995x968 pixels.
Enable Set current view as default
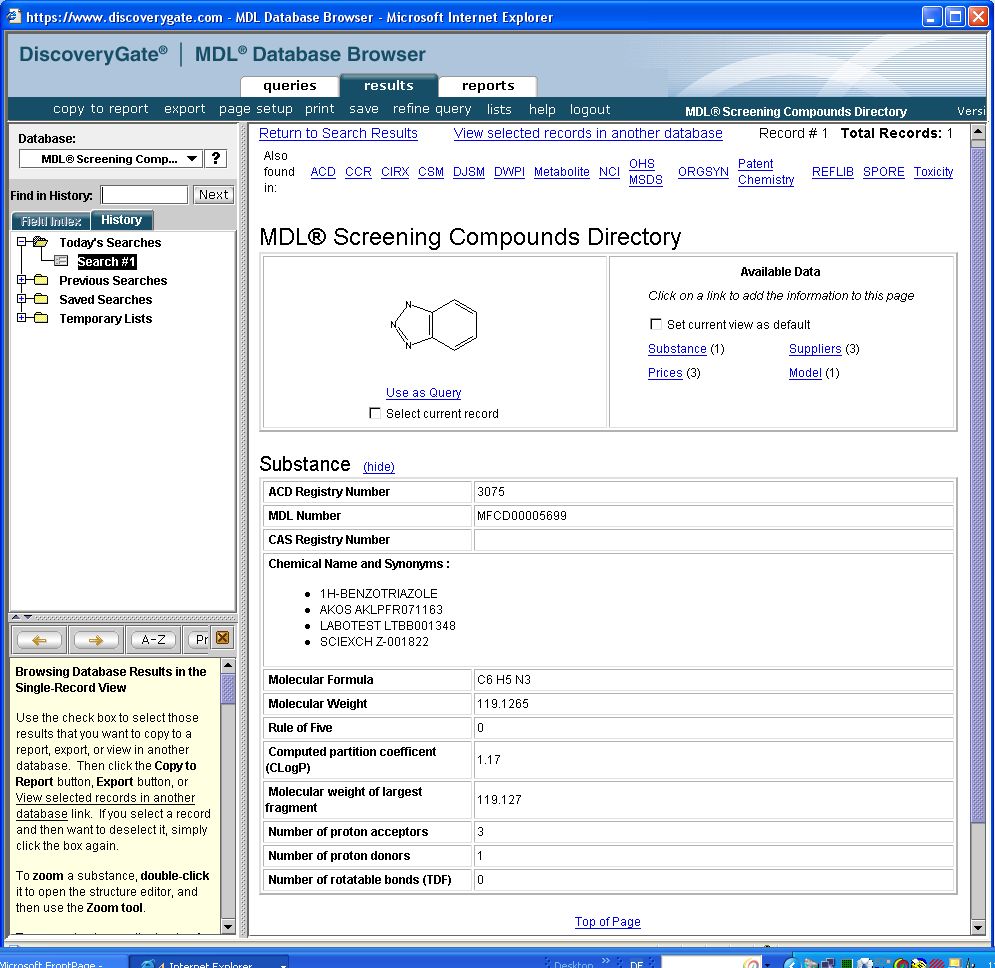[656, 324]
